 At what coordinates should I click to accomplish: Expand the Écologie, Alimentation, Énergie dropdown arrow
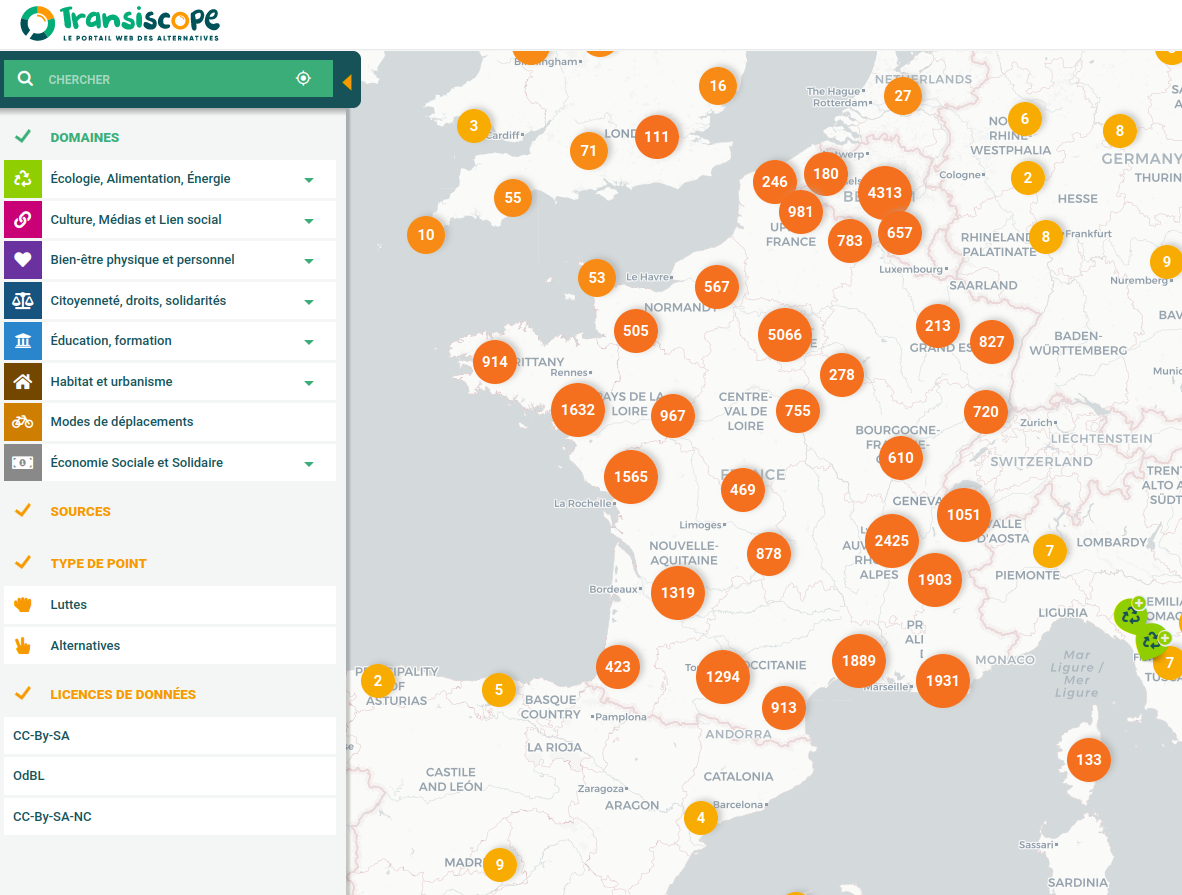coord(309,180)
